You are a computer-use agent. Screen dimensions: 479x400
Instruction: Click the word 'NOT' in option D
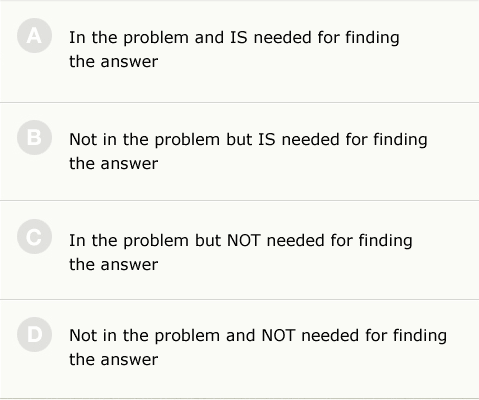coord(278,335)
